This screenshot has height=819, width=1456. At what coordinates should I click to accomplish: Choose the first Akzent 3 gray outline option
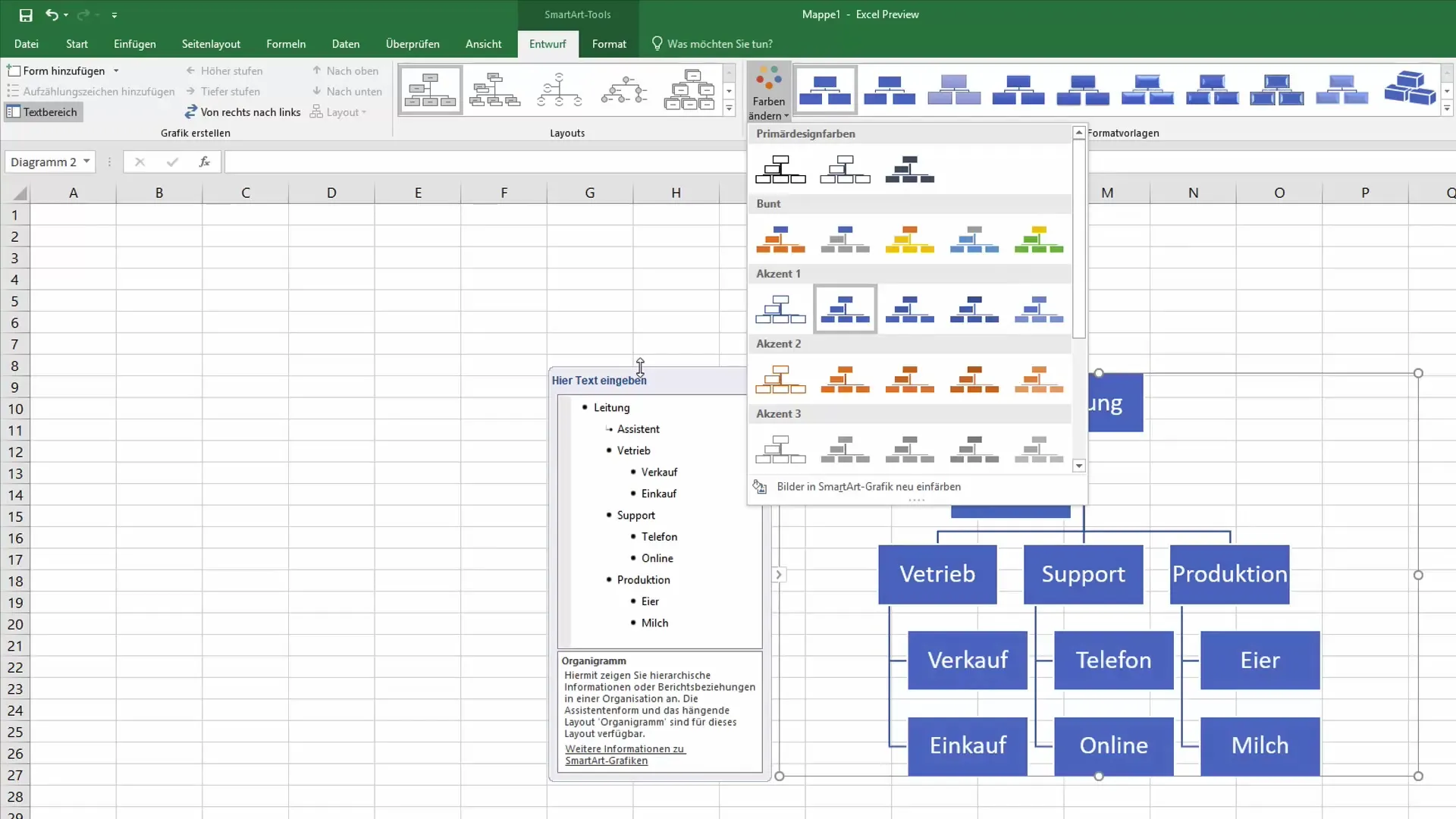(780, 449)
